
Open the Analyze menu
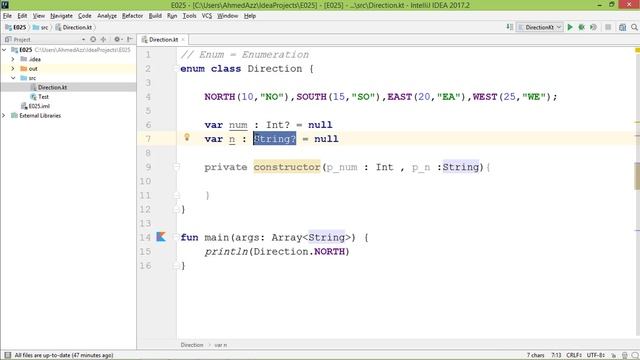click(x=107, y=16)
